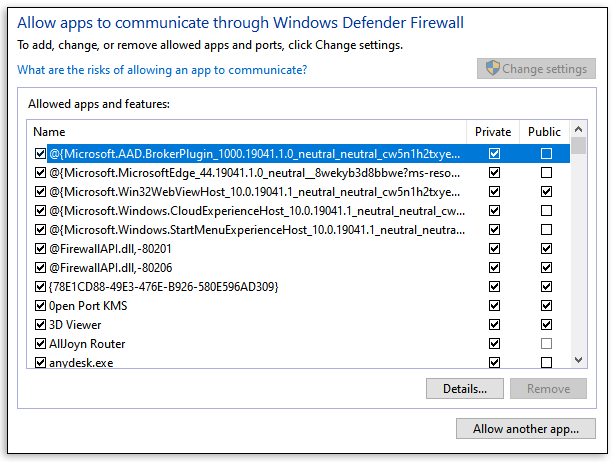Toggle Private checkbox for MicrosoftEdge entry
The width and height of the screenshot is (616, 462).
tap(494, 173)
